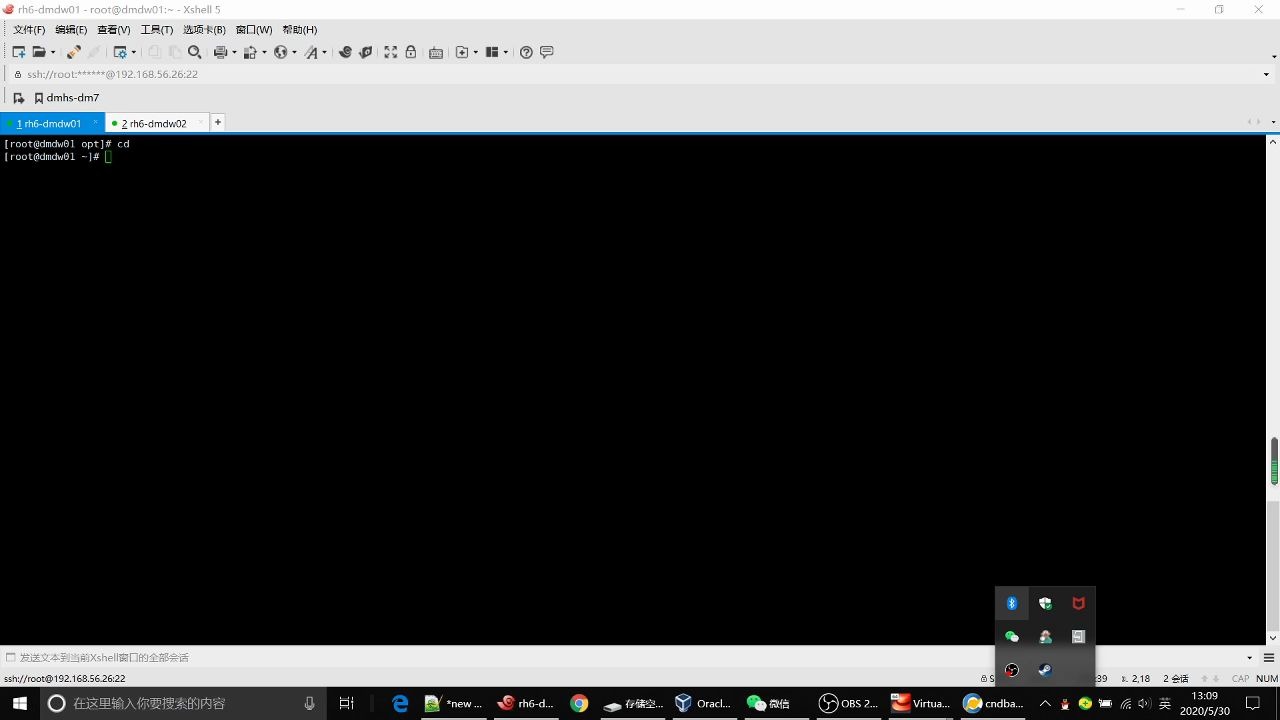Click the font settings icon
Image resolution: width=1280 pixels, height=720 pixels.
(311, 52)
